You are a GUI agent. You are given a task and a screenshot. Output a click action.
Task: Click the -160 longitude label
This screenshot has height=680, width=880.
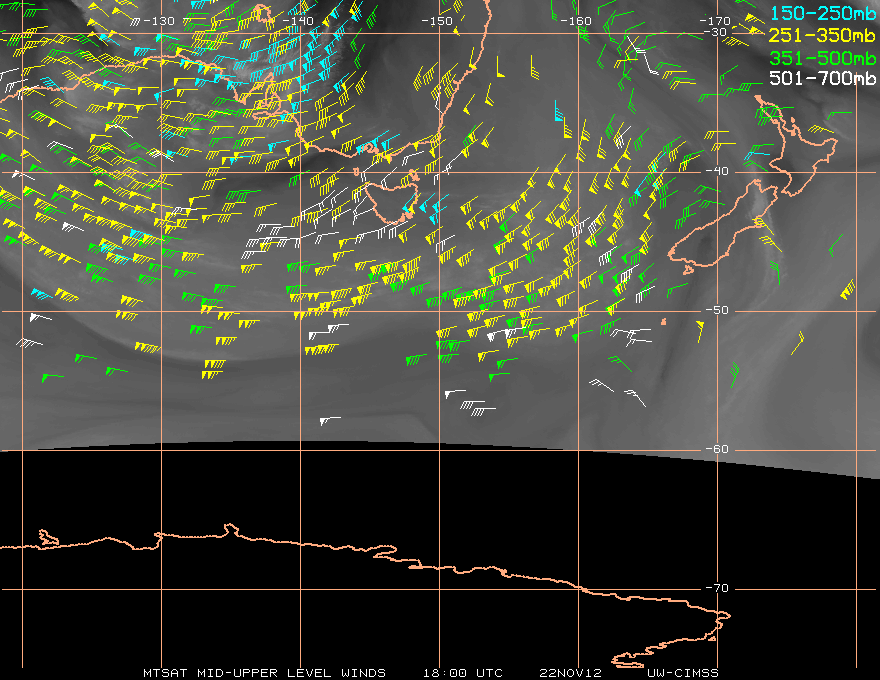click(575, 21)
